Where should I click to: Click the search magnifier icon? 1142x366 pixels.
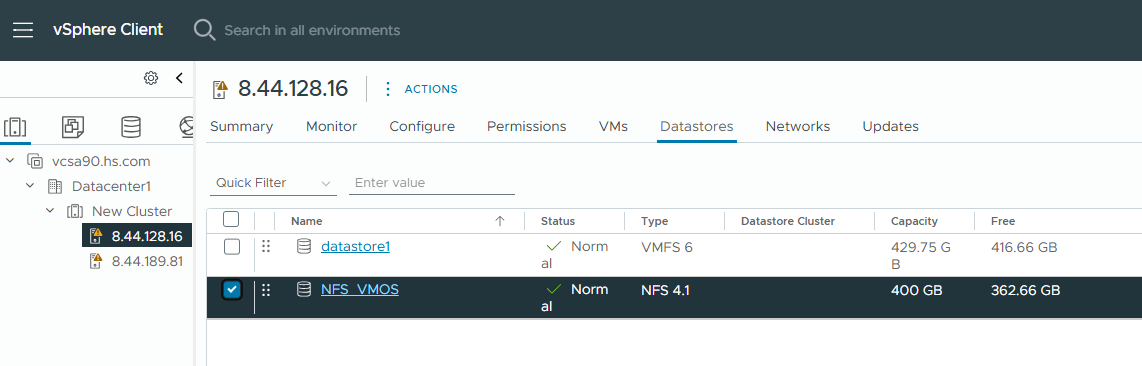(204, 30)
